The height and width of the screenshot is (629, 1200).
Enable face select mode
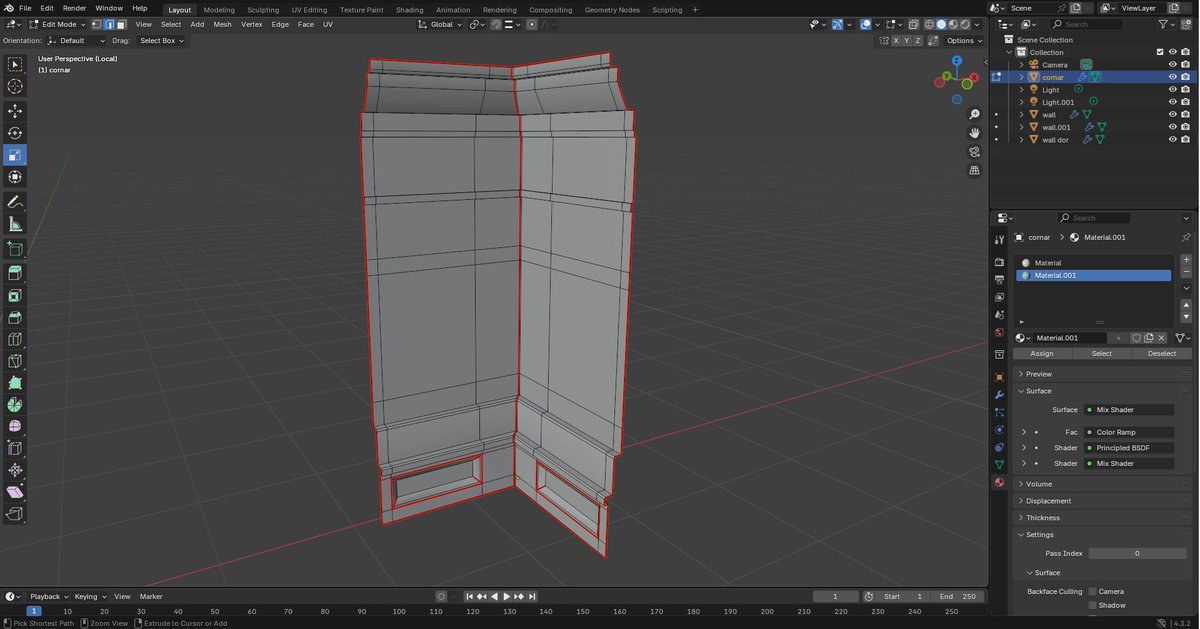click(121, 24)
